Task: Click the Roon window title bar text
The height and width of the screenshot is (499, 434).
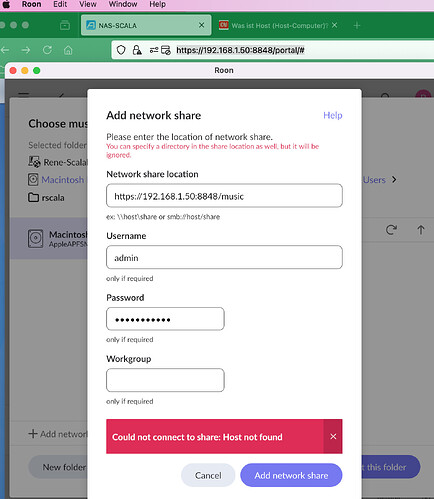Action: (x=224, y=70)
